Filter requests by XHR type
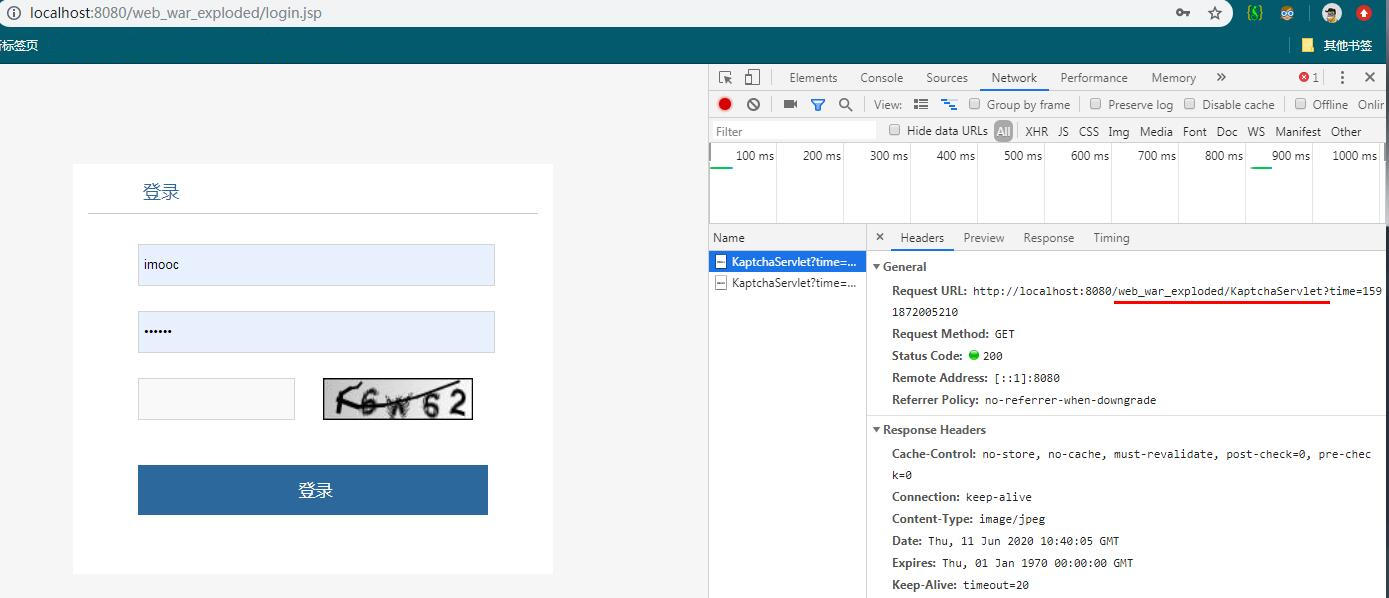The width and height of the screenshot is (1389, 598). [1037, 131]
